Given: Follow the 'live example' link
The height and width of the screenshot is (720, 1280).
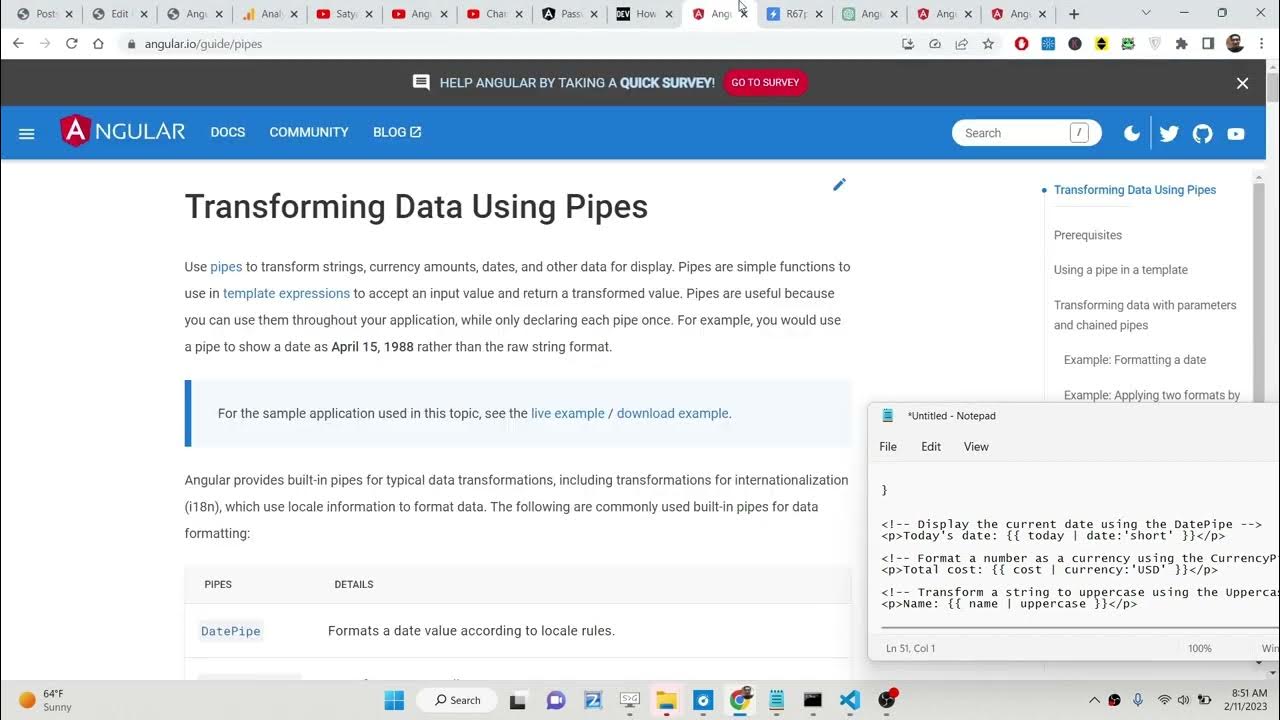Looking at the screenshot, I should (567, 413).
